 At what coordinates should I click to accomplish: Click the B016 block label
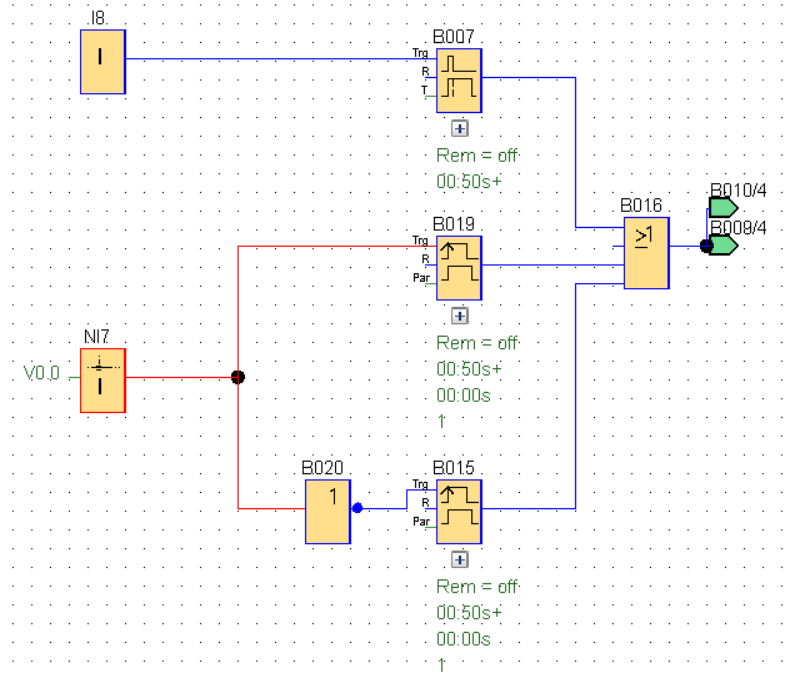pyautogui.click(x=641, y=205)
